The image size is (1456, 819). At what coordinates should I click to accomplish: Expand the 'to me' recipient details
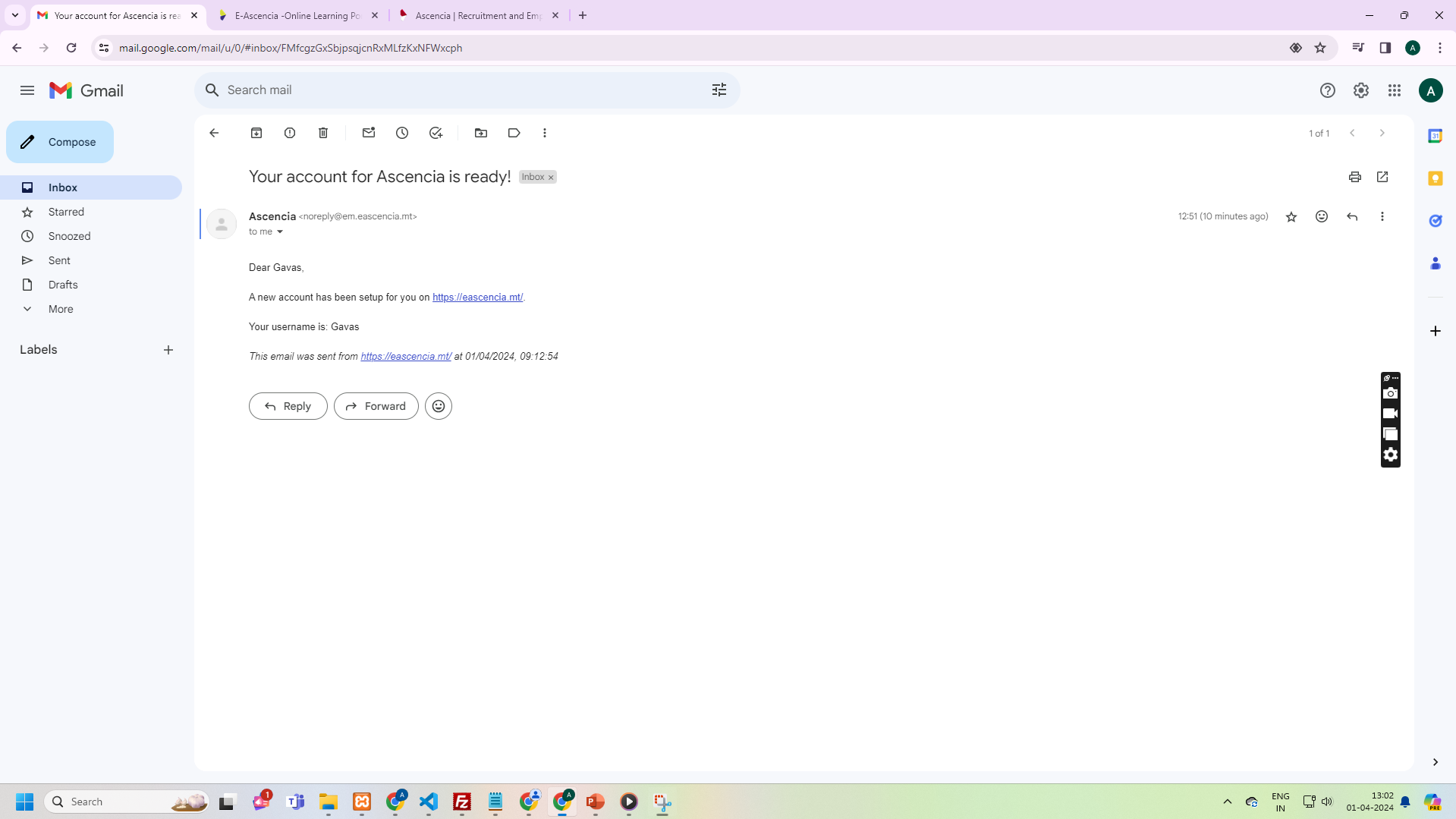point(280,232)
